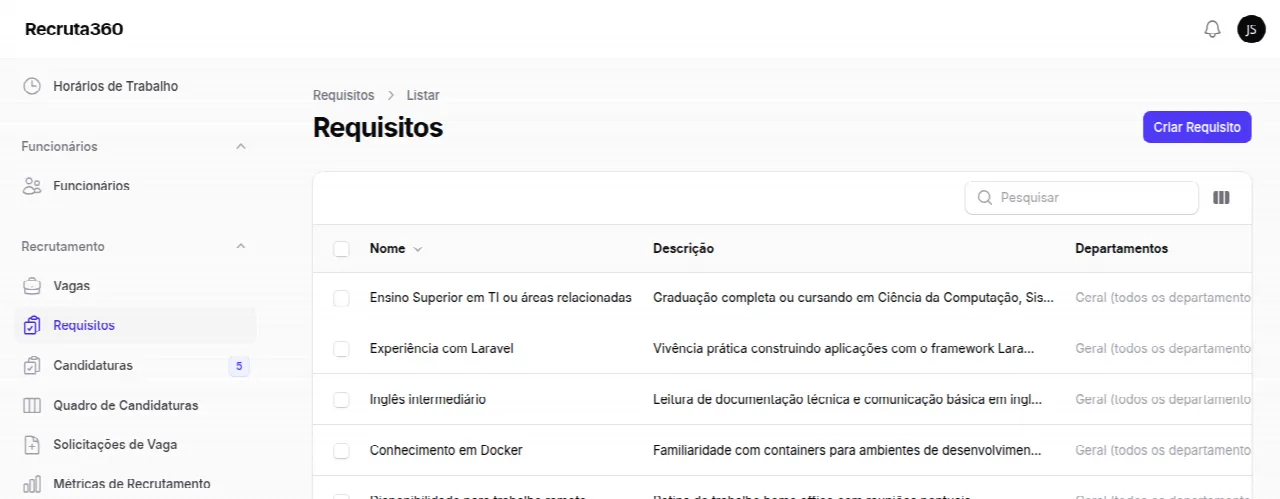Open the Conhecimento em Docker requirement
The height and width of the screenshot is (499, 1280).
(446, 451)
